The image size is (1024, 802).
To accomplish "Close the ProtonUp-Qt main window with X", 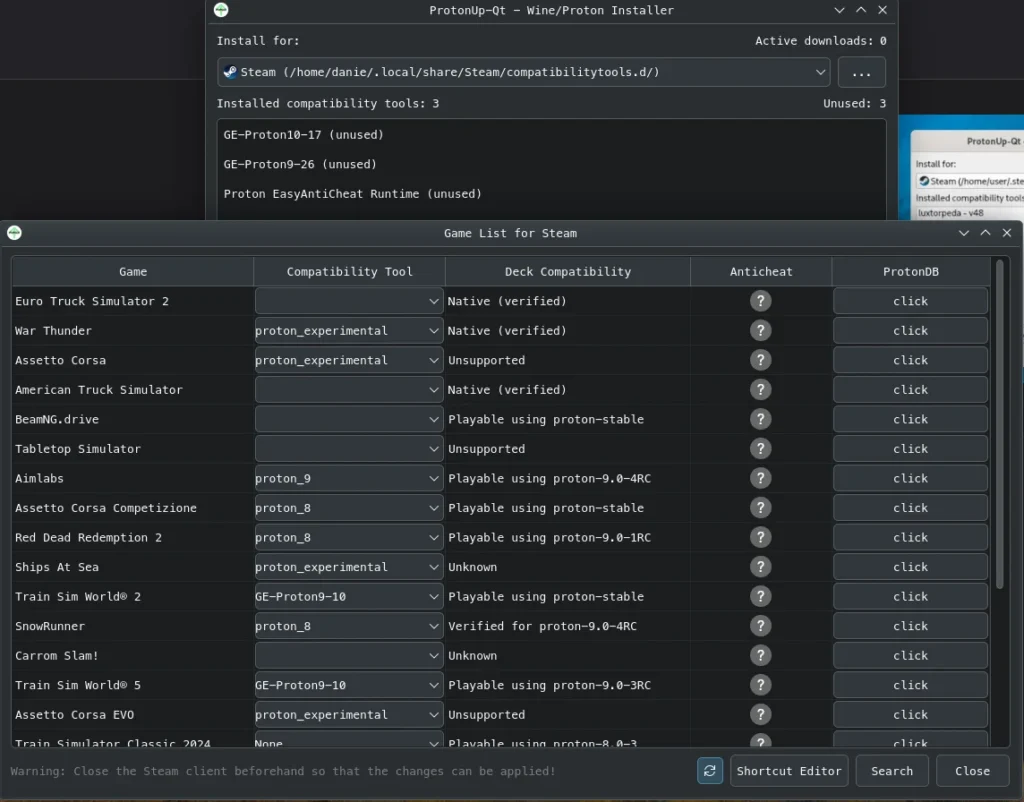I will click(x=882, y=10).
